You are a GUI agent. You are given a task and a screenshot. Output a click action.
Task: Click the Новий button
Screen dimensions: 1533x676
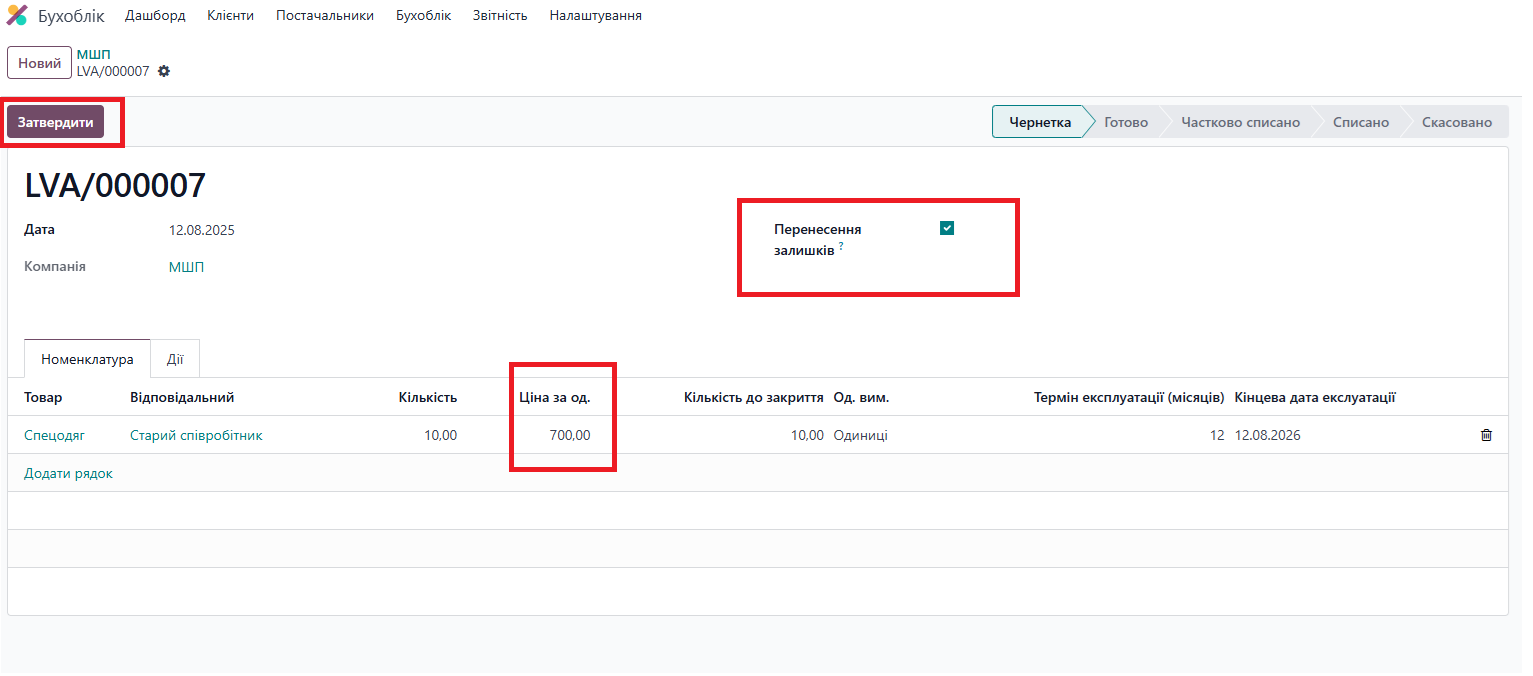(x=39, y=63)
